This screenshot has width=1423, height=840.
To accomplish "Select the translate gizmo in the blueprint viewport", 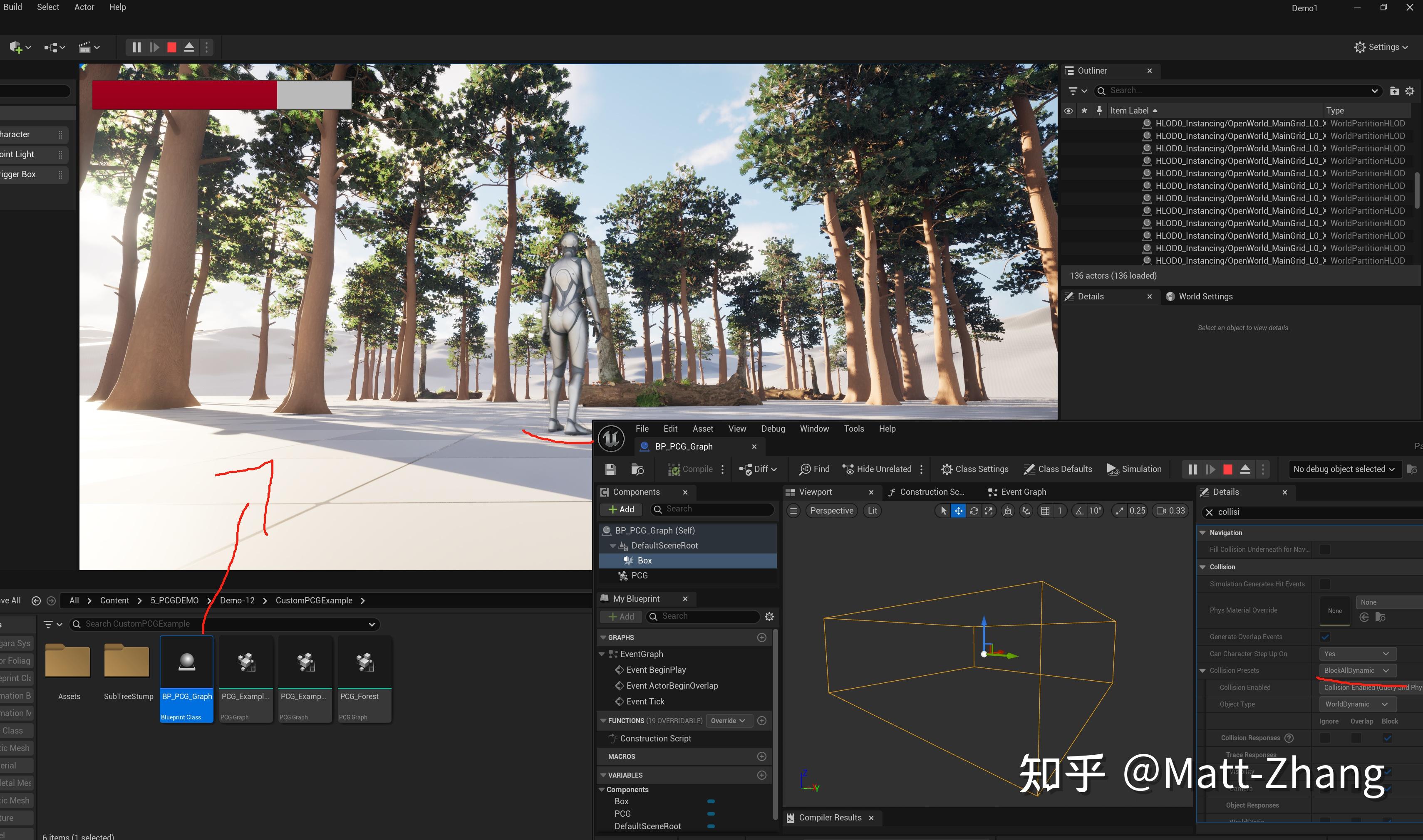I will [958, 510].
